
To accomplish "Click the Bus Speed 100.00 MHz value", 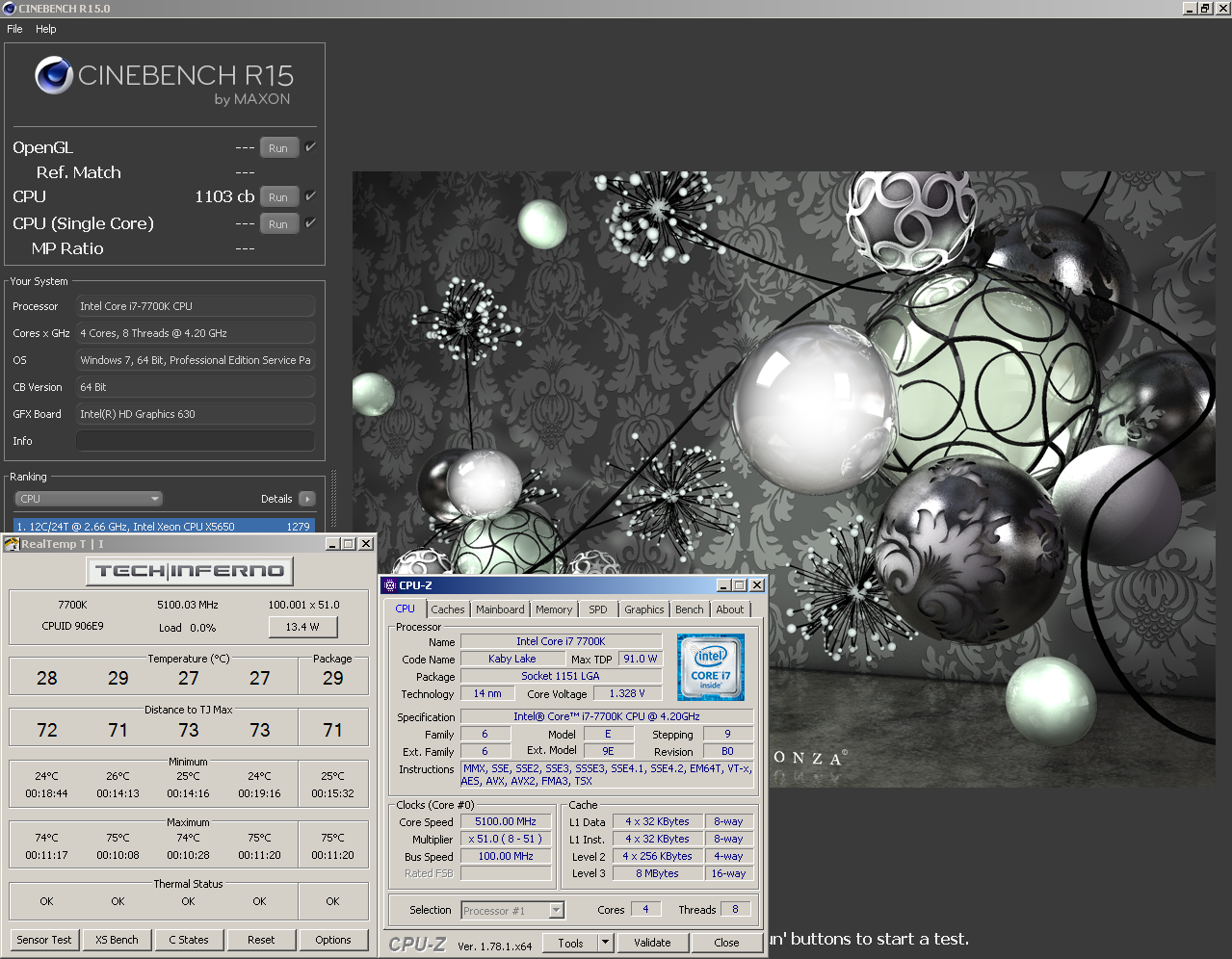I will click(x=506, y=856).
